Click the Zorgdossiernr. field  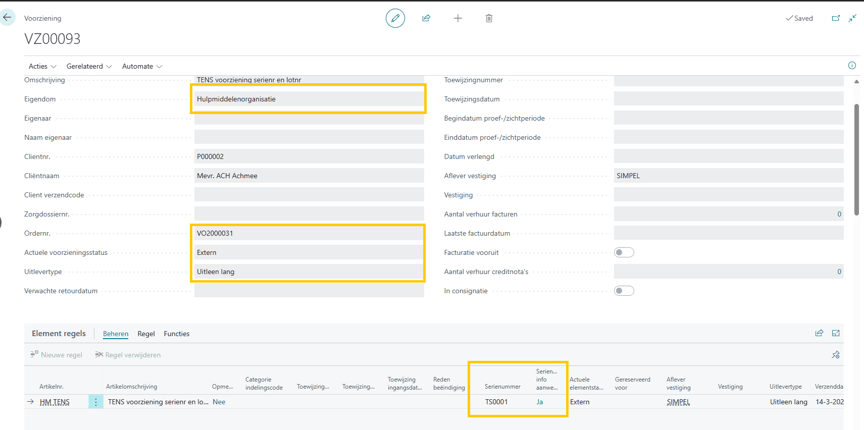tap(309, 214)
